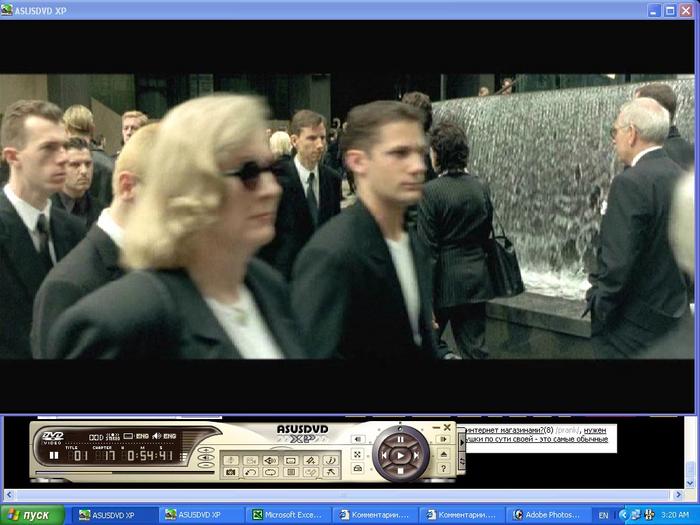Click the Play button on ASUSDVD control wheel
The height and width of the screenshot is (525, 700).
(400, 455)
